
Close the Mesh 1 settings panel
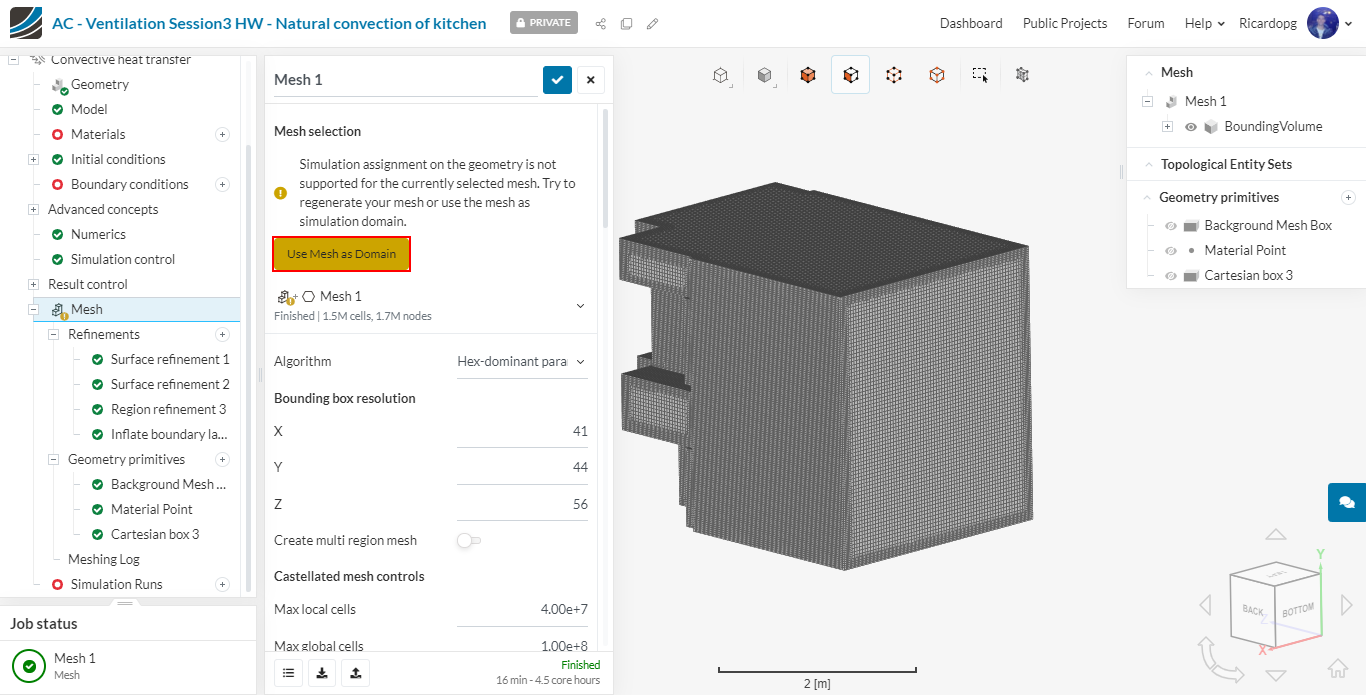590,80
